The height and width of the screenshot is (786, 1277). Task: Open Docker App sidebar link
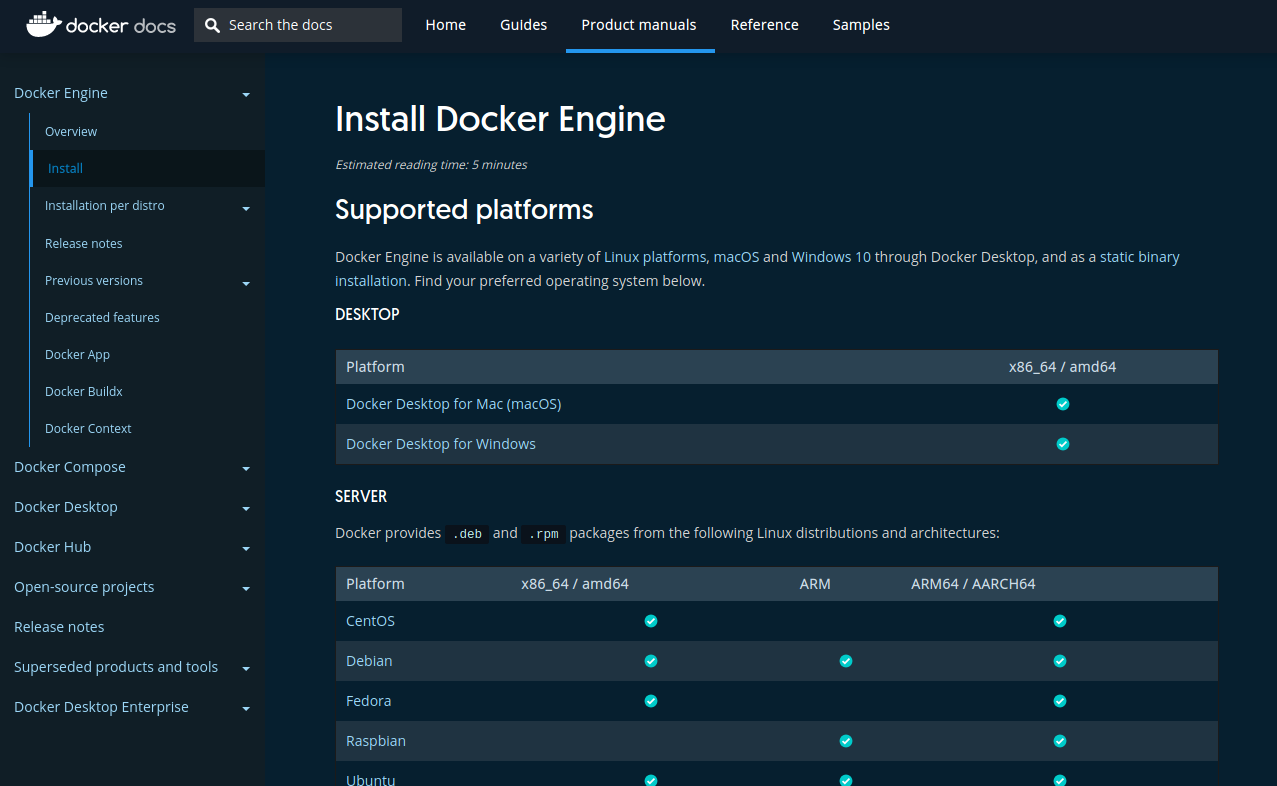click(77, 354)
